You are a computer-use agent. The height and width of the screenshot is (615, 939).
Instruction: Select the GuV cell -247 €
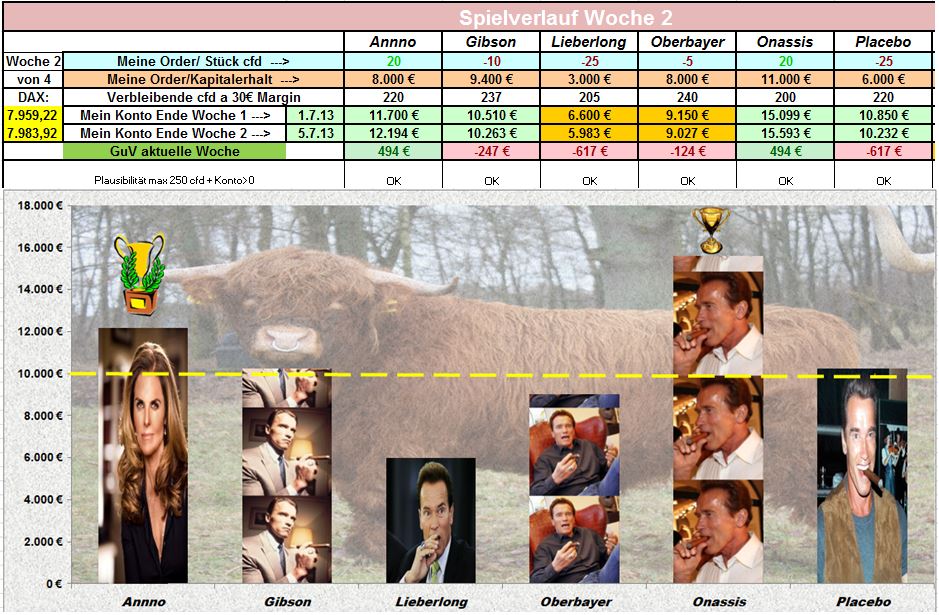[491, 151]
